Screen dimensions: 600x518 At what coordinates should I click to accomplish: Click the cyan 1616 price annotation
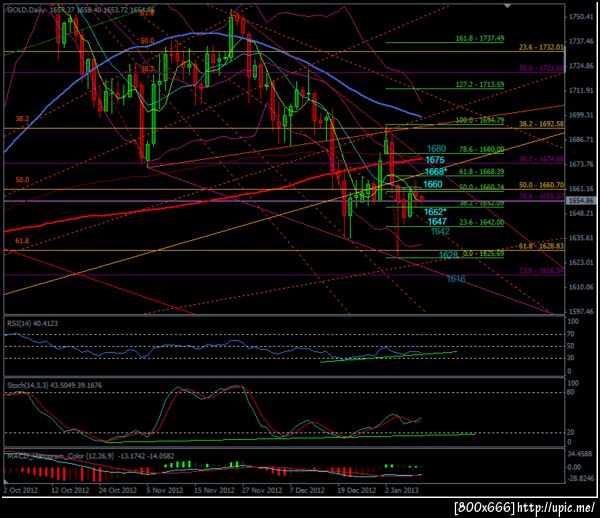[456, 279]
